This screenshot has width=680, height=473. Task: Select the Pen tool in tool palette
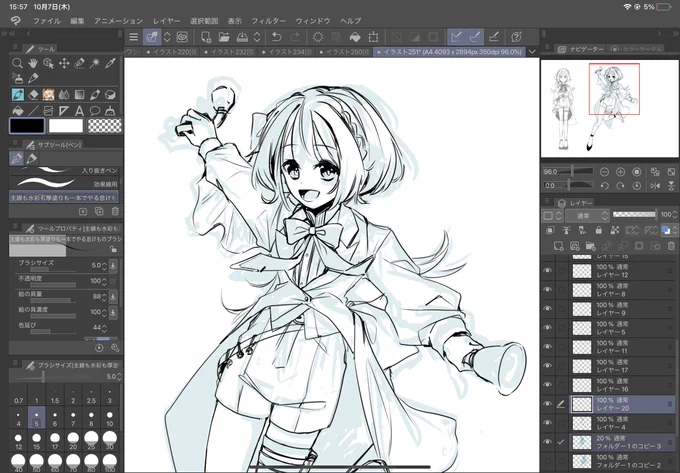18,95
